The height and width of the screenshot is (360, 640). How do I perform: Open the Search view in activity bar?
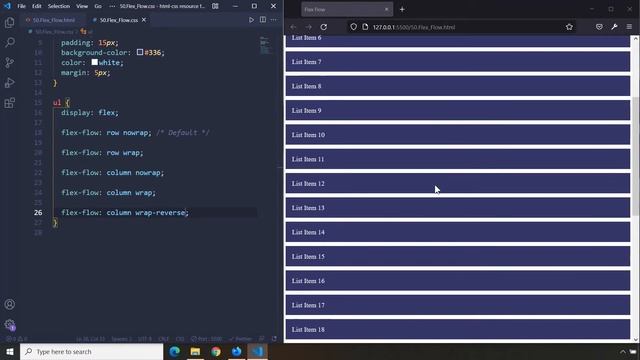click(9, 42)
